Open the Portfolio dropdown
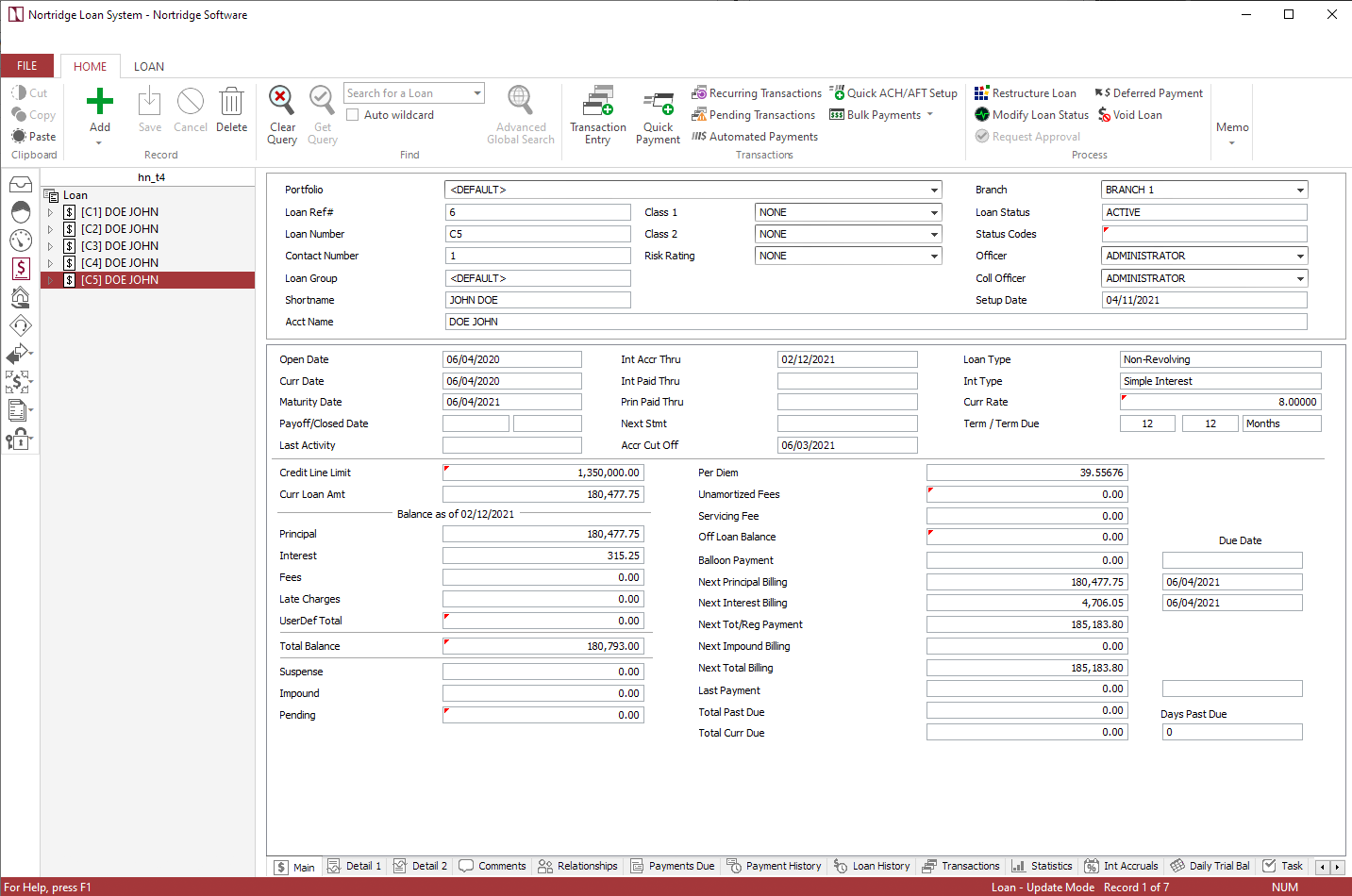 934,191
